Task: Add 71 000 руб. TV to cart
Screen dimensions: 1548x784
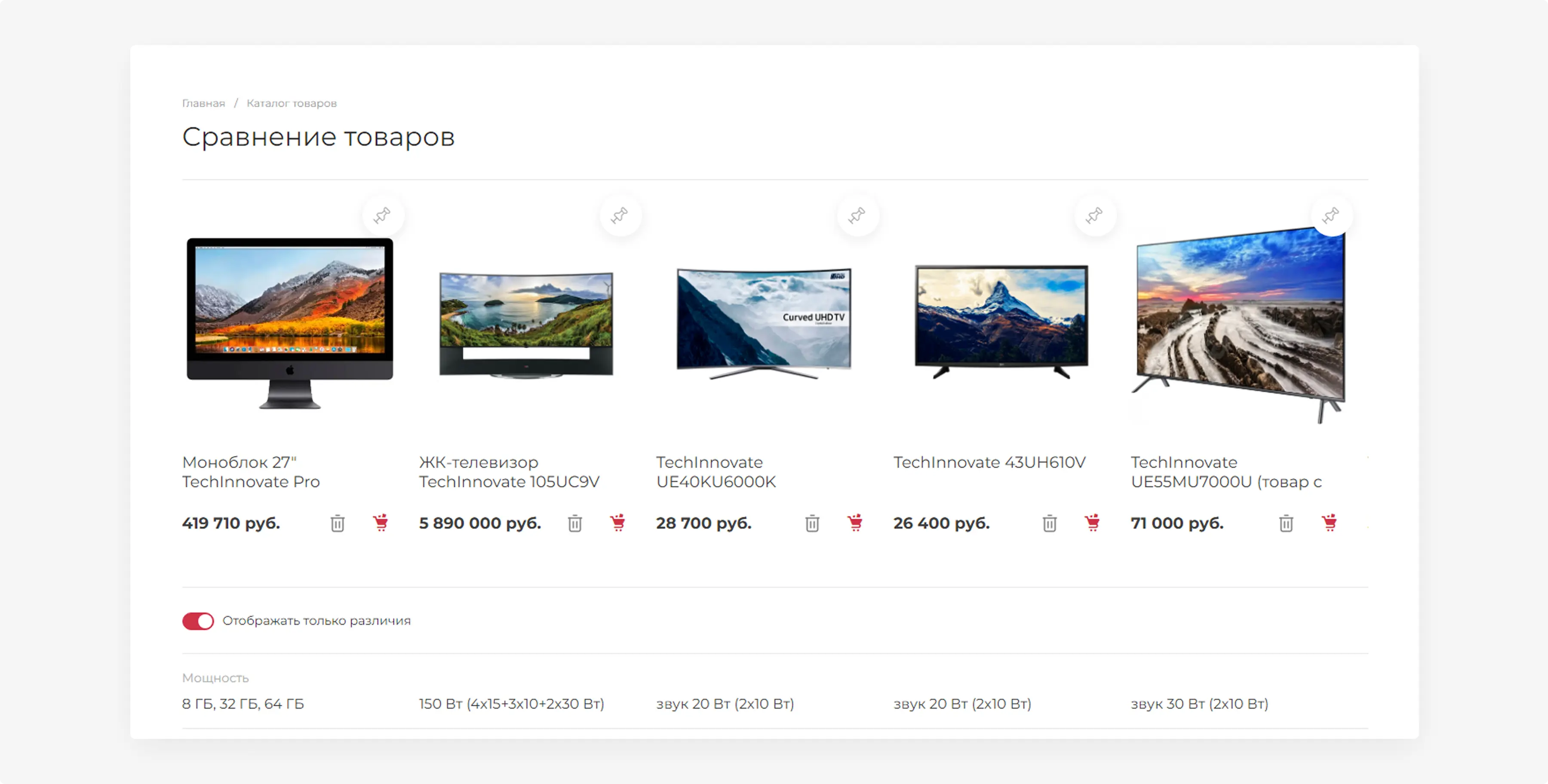Action: pos(1329,523)
